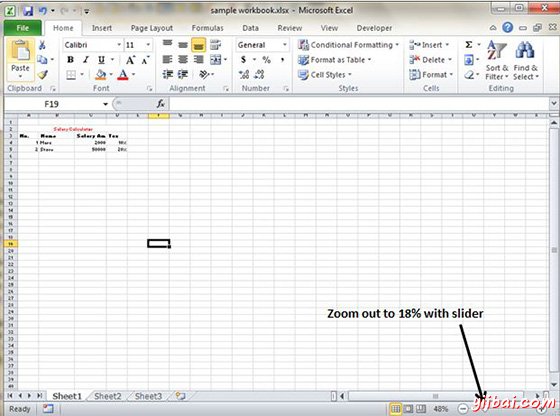Click Increase Font Size icon
Screen dimensions: 560x416
coord(130,60)
